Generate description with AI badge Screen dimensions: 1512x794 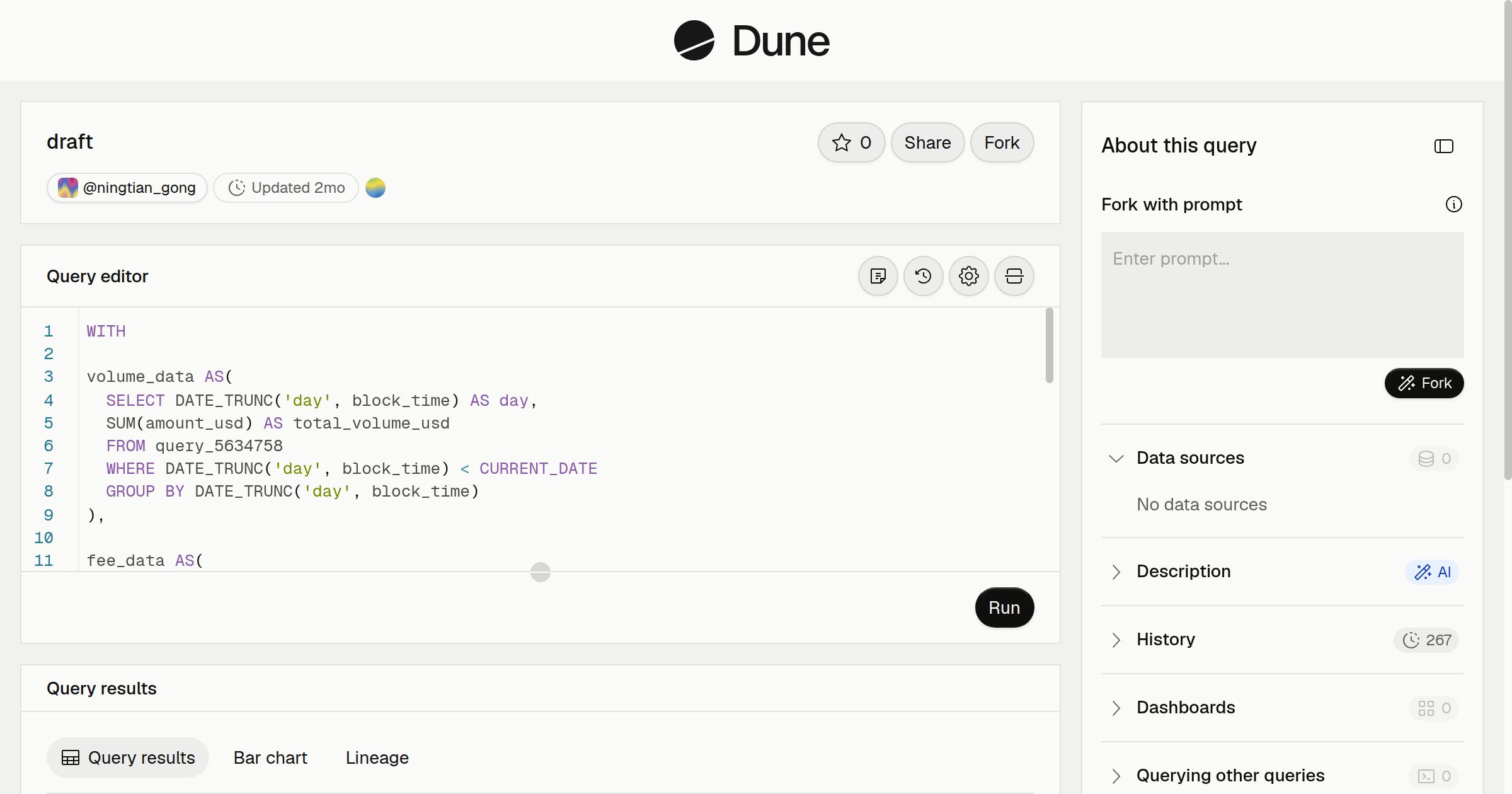tap(1433, 572)
